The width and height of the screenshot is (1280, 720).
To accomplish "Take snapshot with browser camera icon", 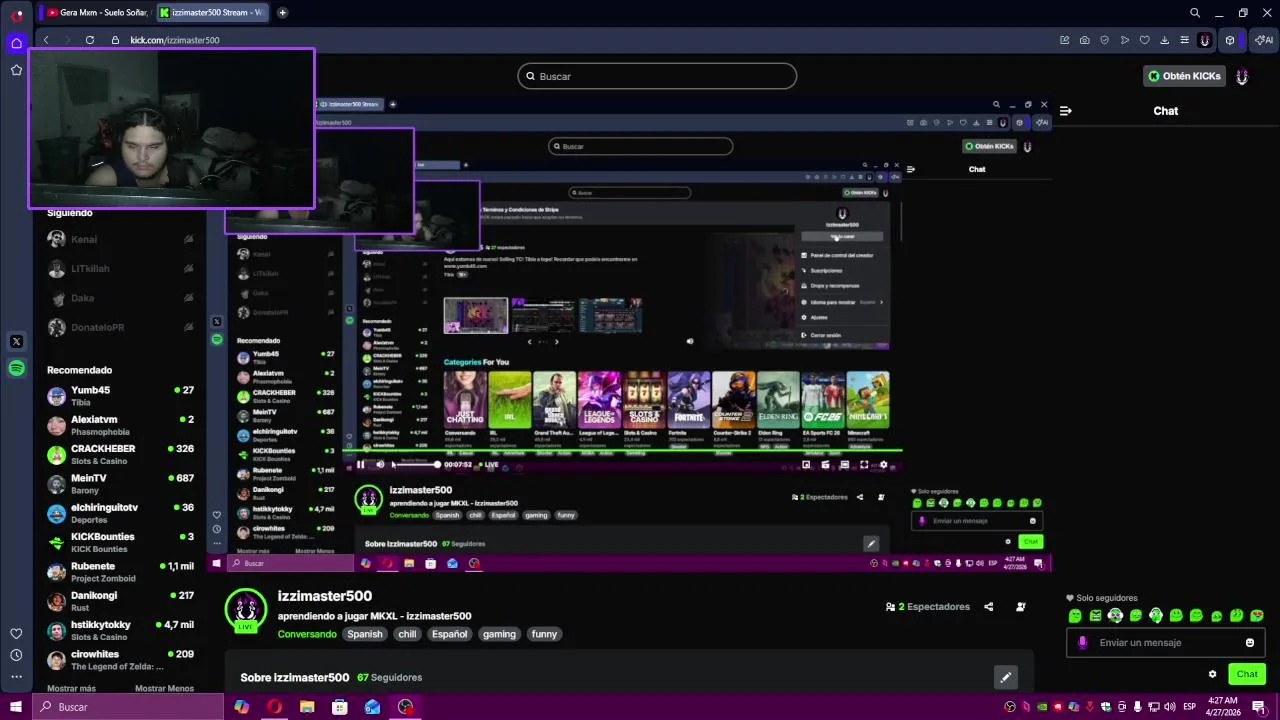I will coord(1085,40).
